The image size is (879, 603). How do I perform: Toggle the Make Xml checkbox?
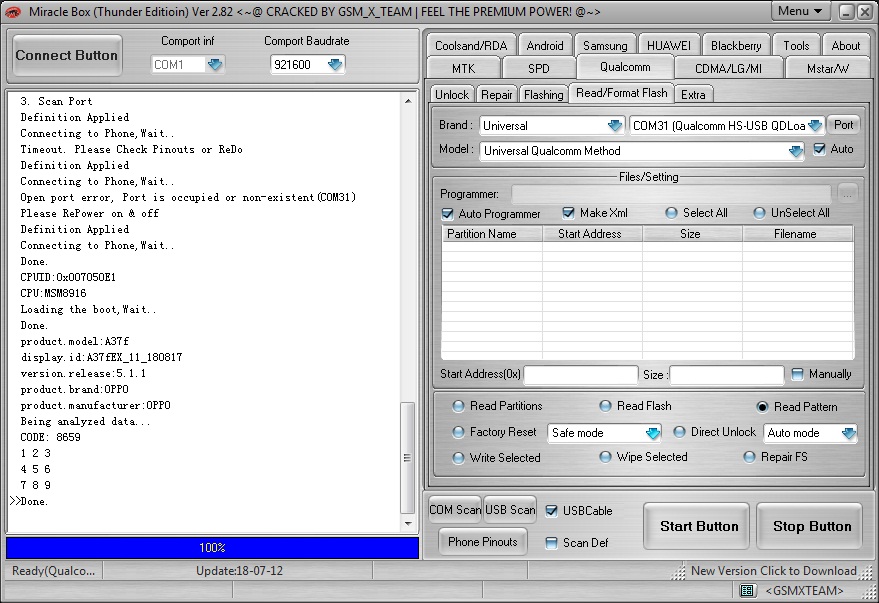coord(568,213)
